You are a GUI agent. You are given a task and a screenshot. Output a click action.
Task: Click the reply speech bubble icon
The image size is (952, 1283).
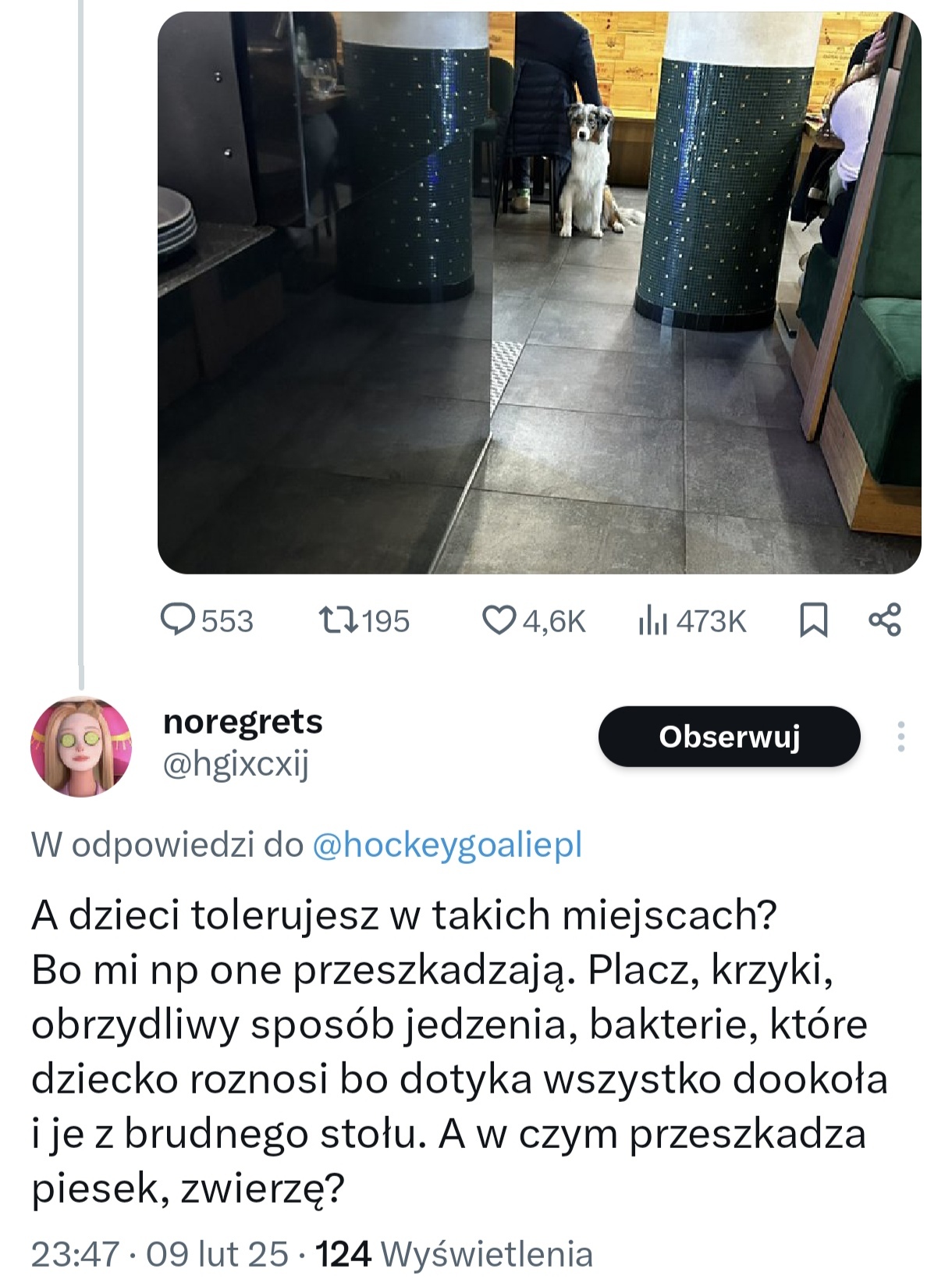178,620
